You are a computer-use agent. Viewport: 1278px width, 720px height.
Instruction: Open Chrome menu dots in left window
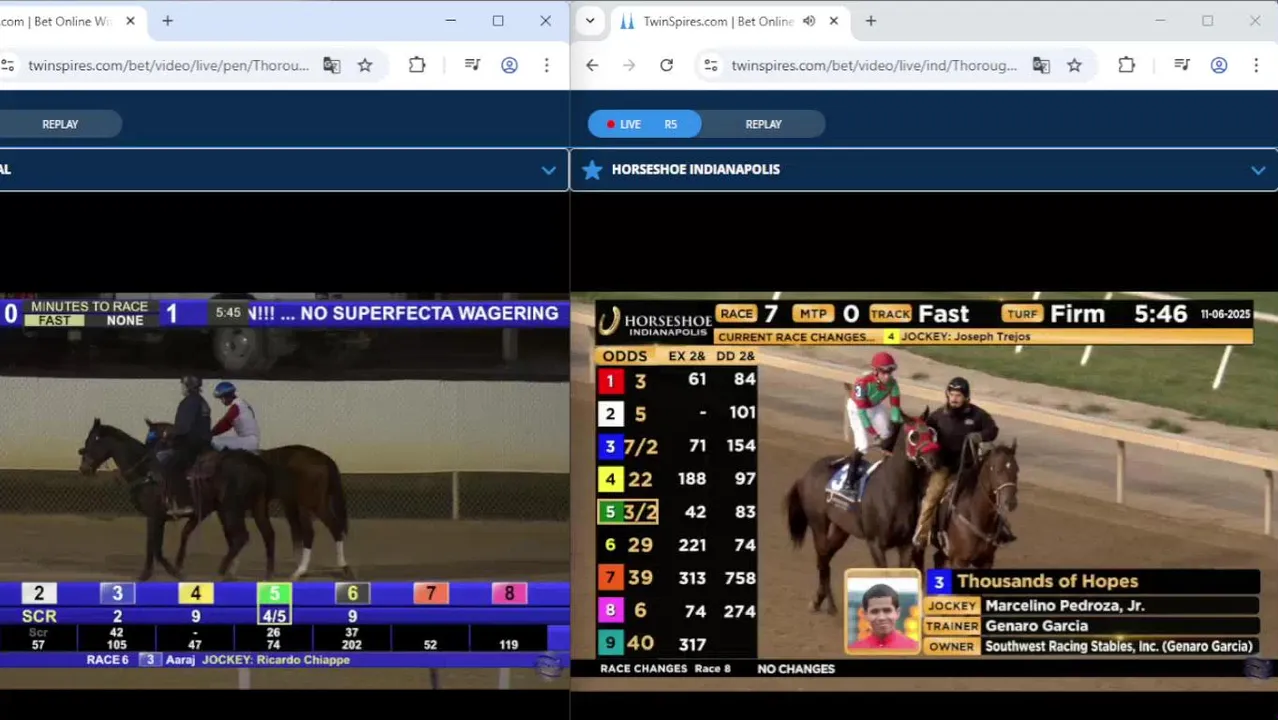click(546, 65)
